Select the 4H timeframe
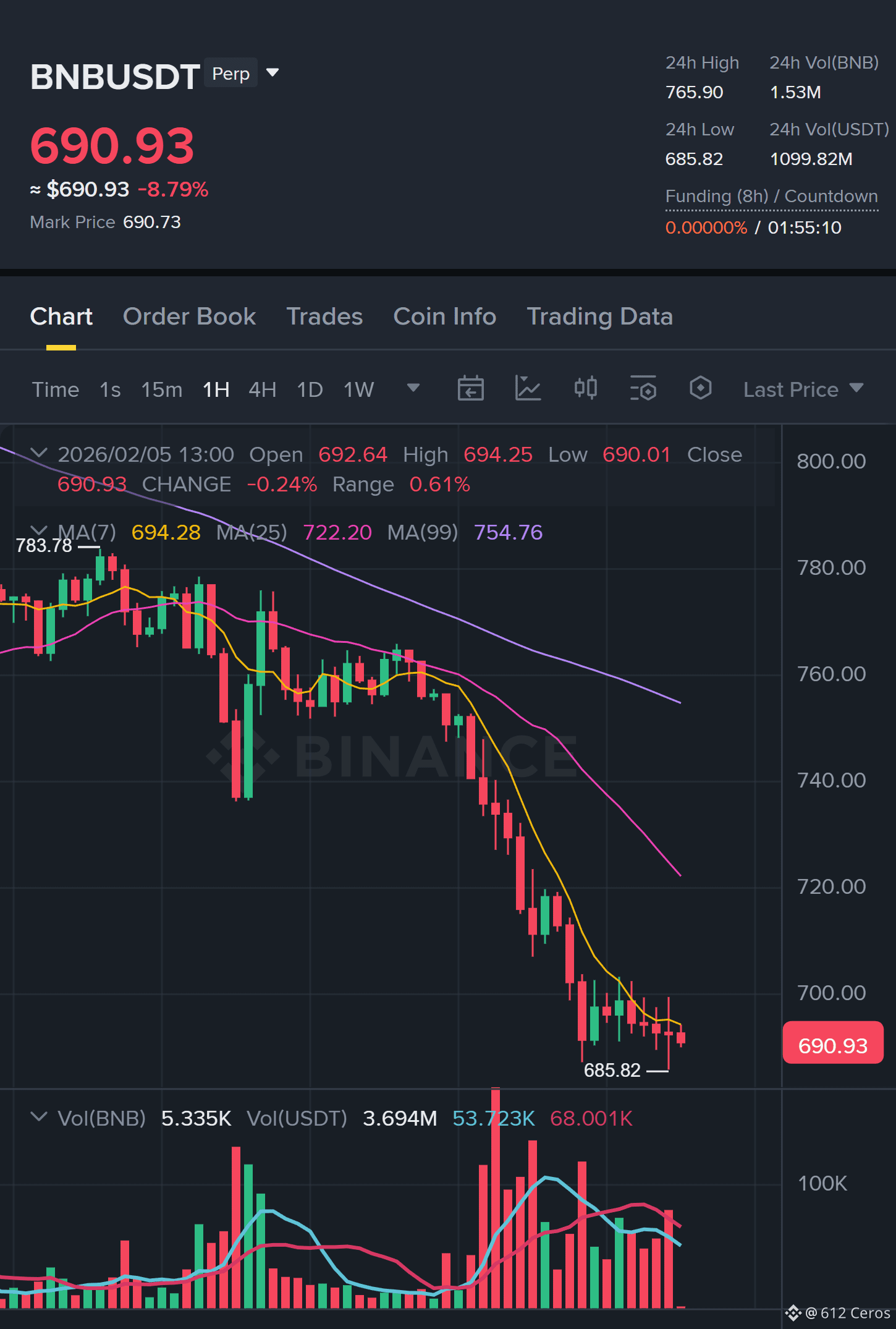The height and width of the screenshot is (1329, 896). (262, 389)
